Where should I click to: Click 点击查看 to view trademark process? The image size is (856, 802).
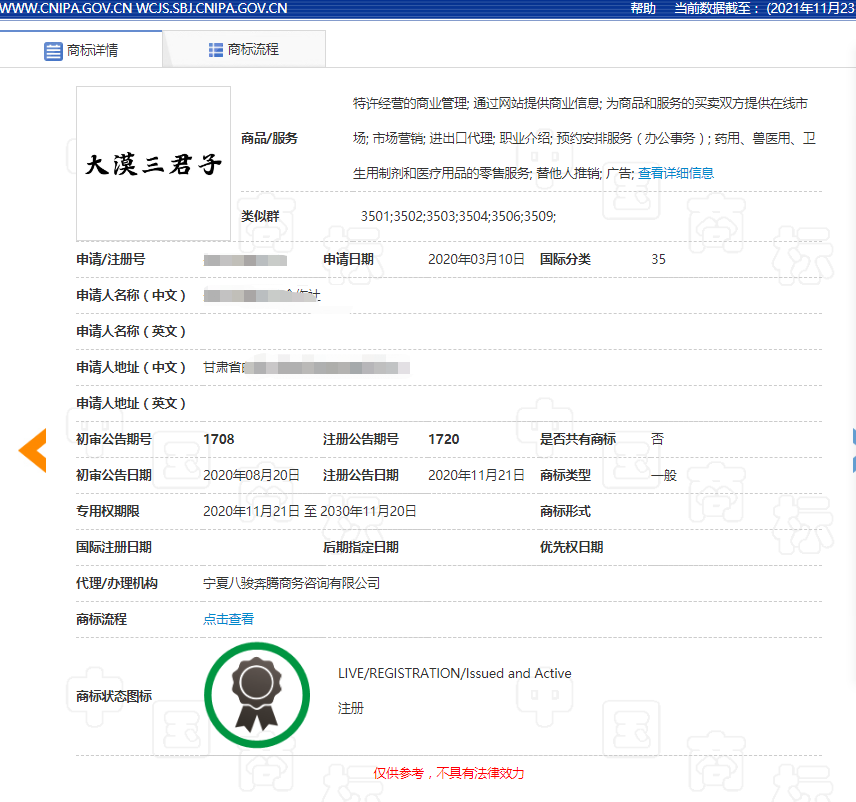click(x=228, y=619)
